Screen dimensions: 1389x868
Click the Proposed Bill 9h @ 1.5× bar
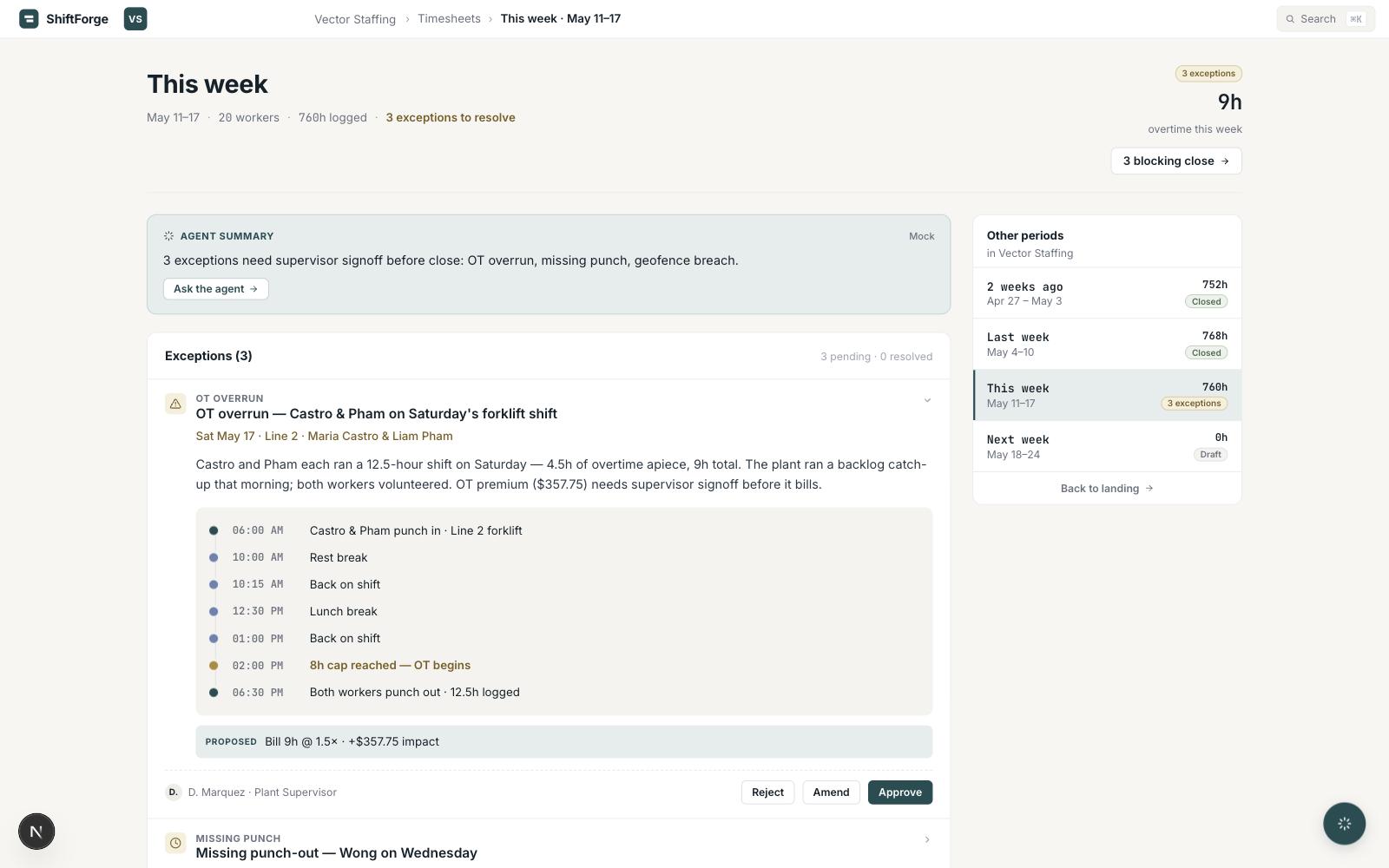(x=564, y=742)
